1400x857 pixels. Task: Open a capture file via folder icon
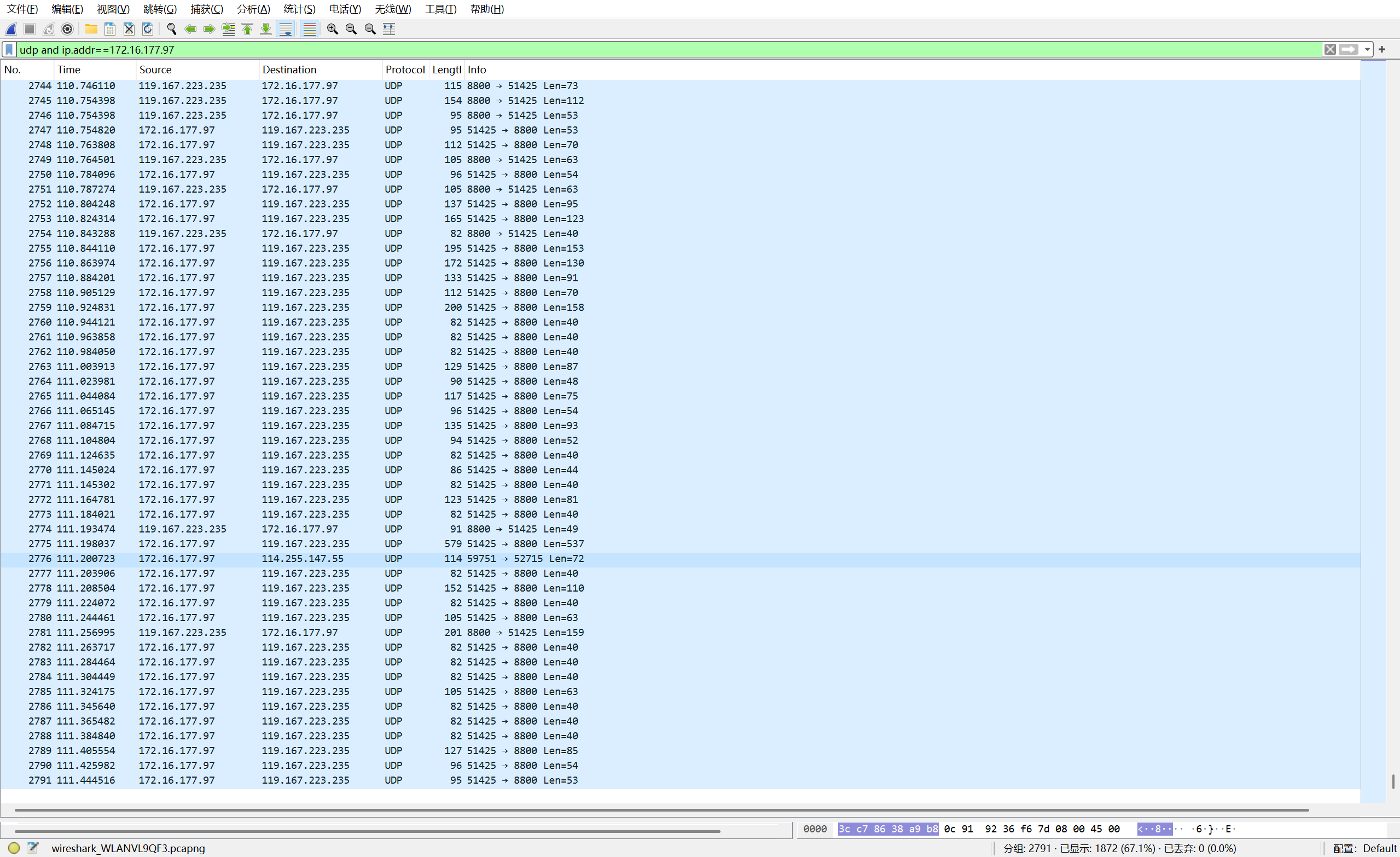pyautogui.click(x=91, y=29)
